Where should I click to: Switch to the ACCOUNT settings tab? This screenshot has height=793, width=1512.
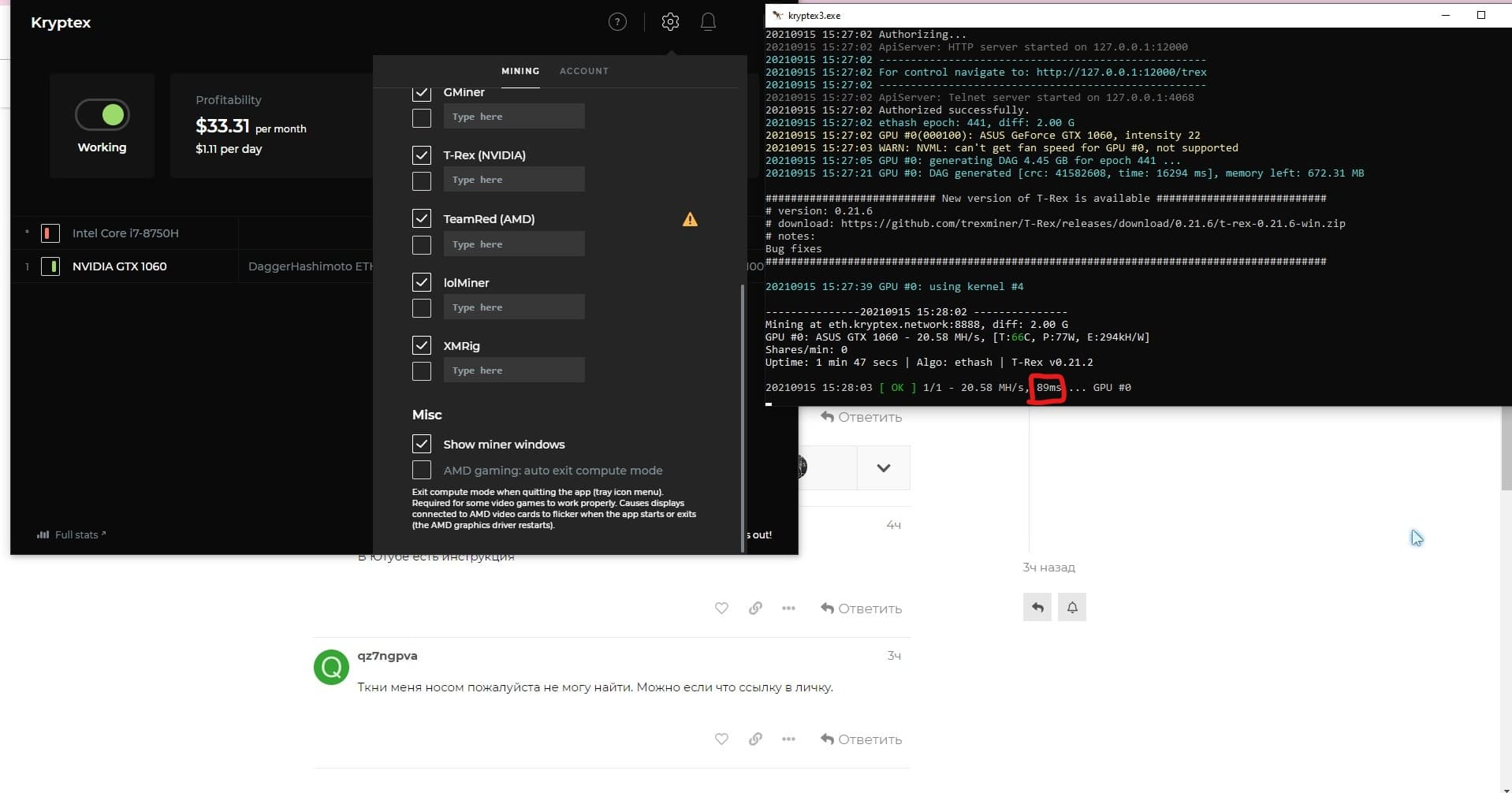pyautogui.click(x=584, y=71)
